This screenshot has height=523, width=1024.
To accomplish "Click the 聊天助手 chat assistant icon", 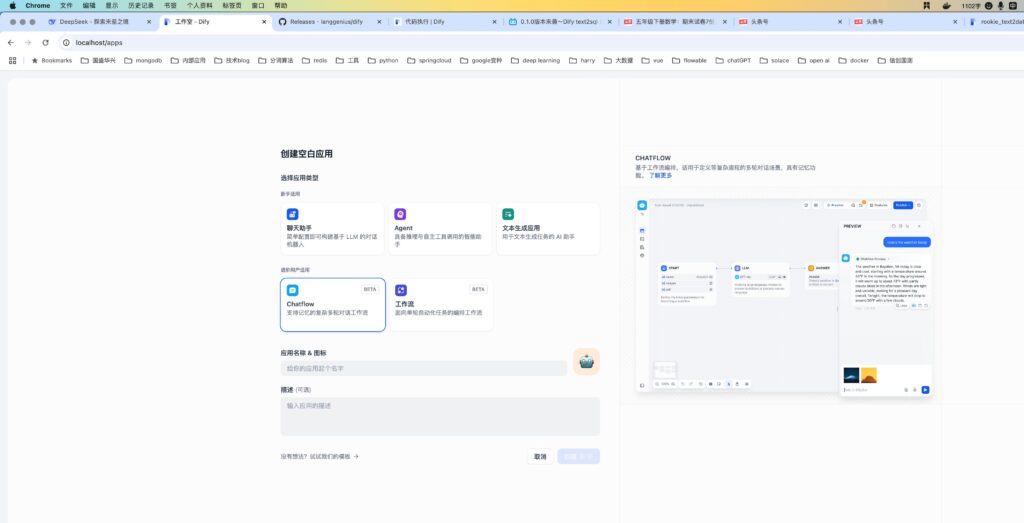I will point(293,214).
